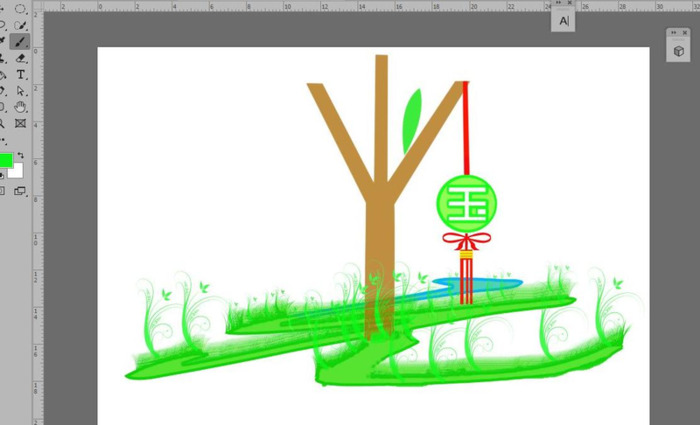
Task: Expand the Character panel dock arrows
Action: point(558,3)
